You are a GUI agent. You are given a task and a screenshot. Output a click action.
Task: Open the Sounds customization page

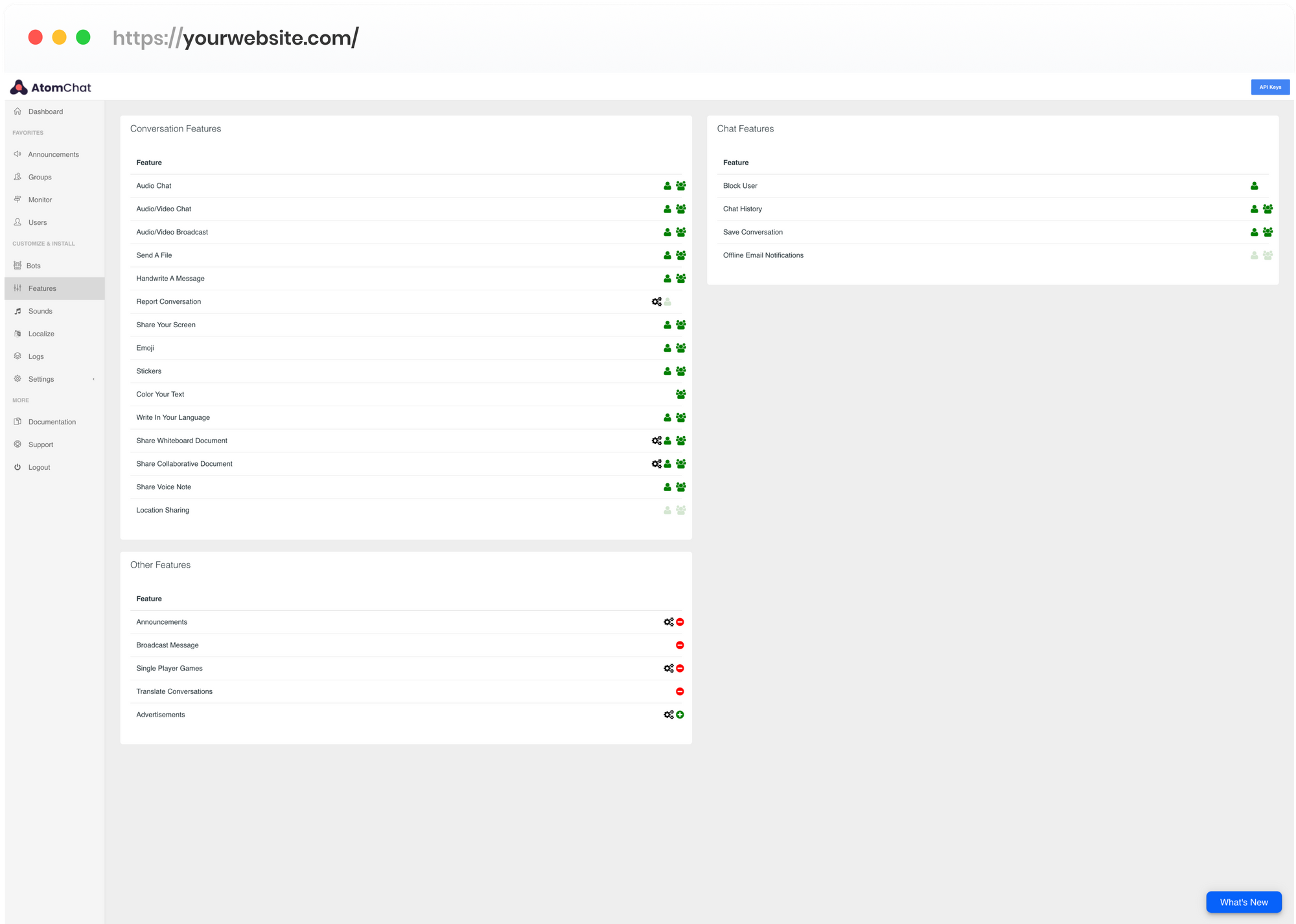tap(40, 310)
